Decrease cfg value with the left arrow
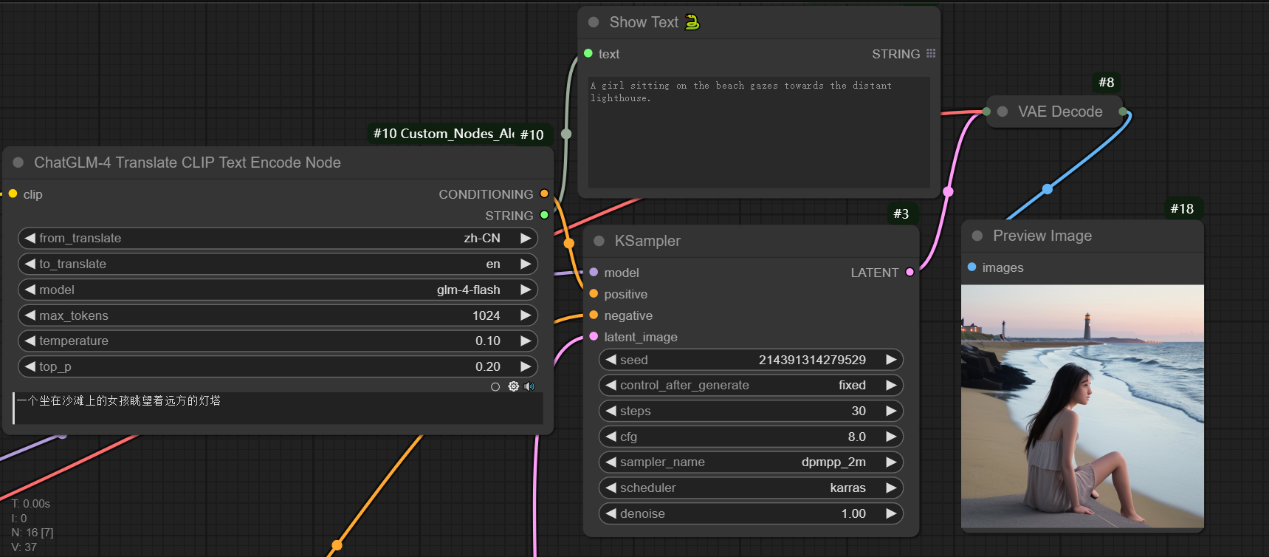 tap(610, 437)
